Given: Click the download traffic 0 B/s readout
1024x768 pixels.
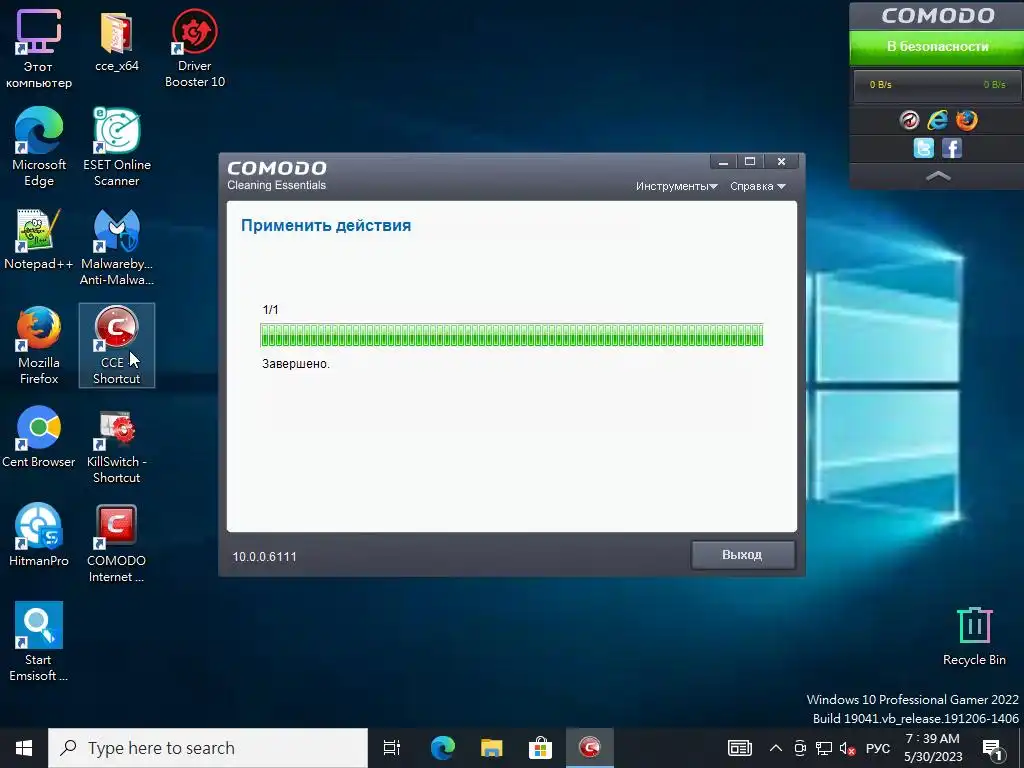Looking at the screenshot, I should click(x=880, y=85).
